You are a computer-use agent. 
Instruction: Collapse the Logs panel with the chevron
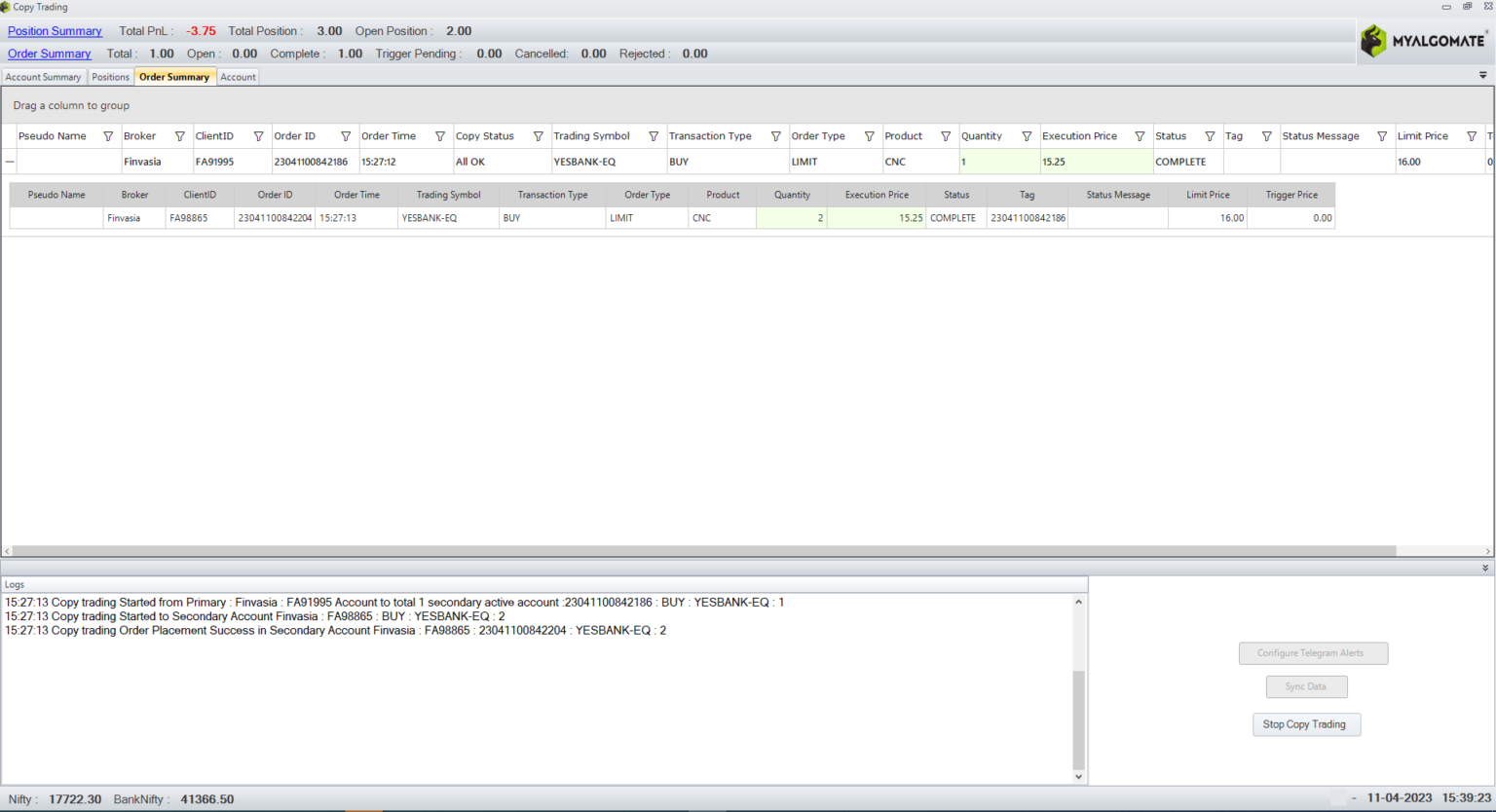1484,568
